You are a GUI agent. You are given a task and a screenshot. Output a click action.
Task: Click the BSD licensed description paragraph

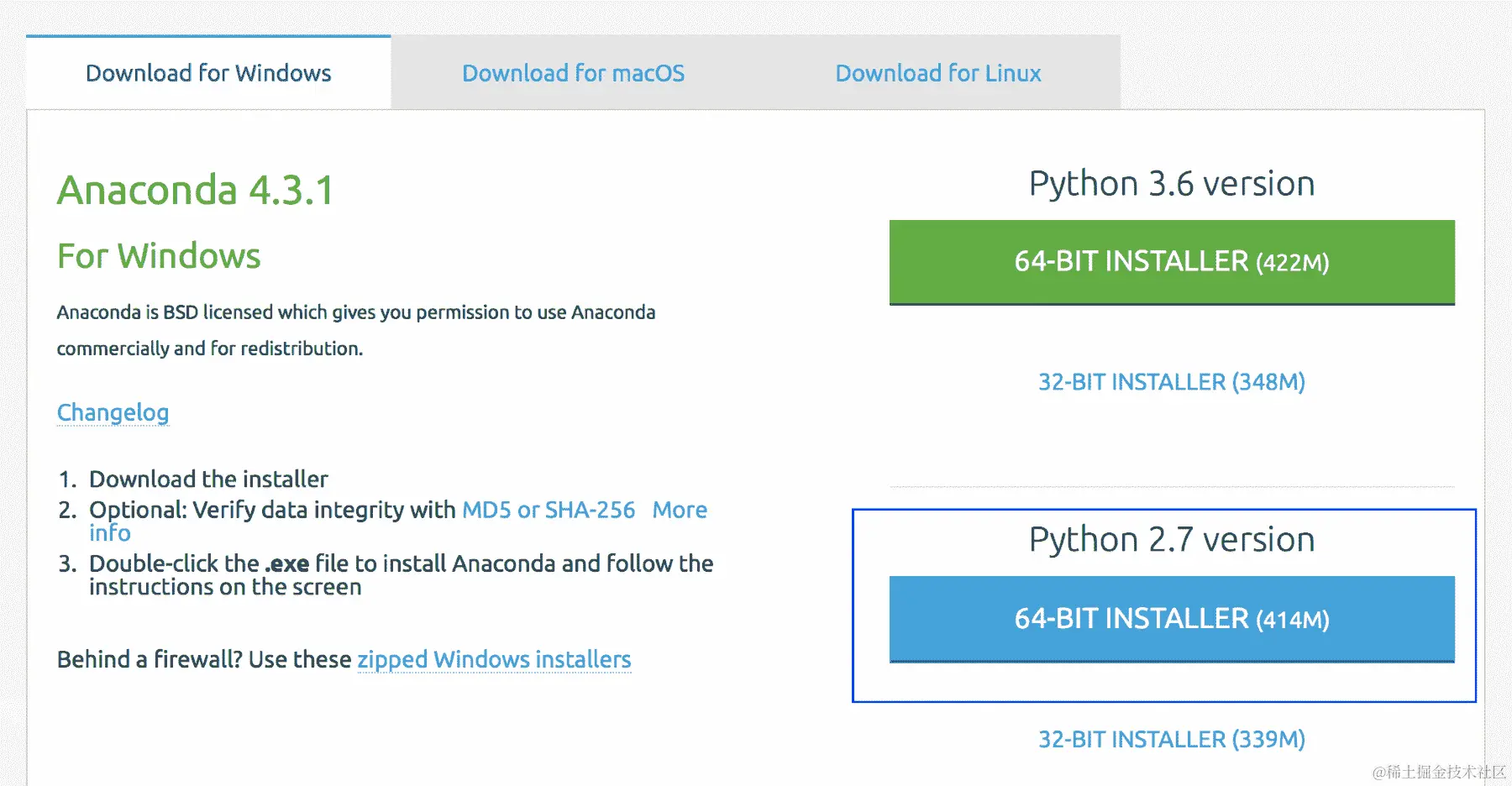(x=355, y=330)
